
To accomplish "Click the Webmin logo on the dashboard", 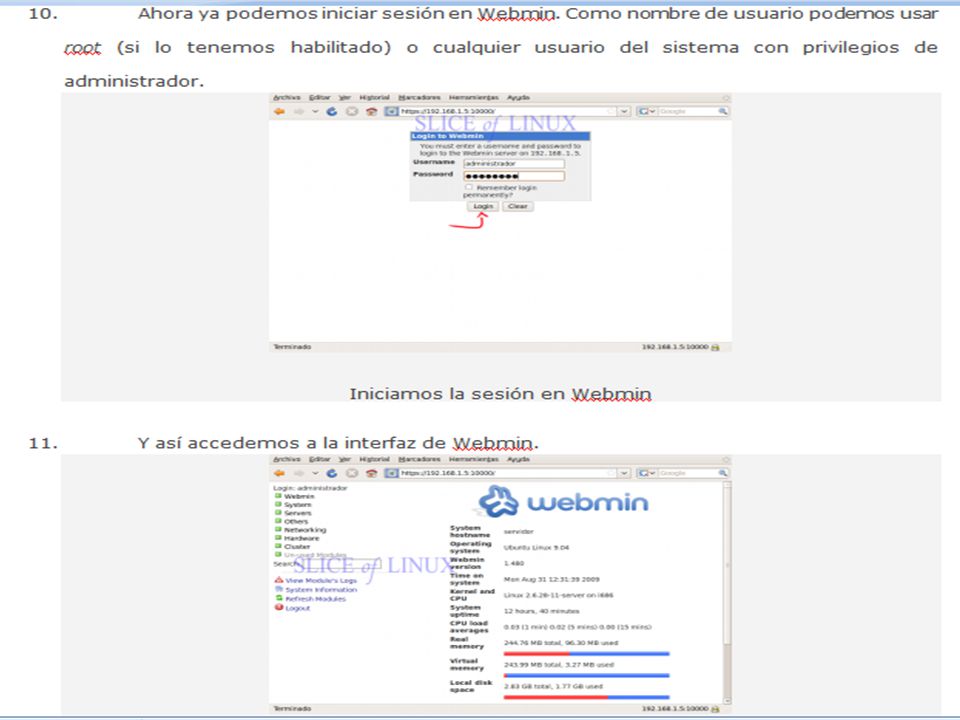I will [563, 502].
